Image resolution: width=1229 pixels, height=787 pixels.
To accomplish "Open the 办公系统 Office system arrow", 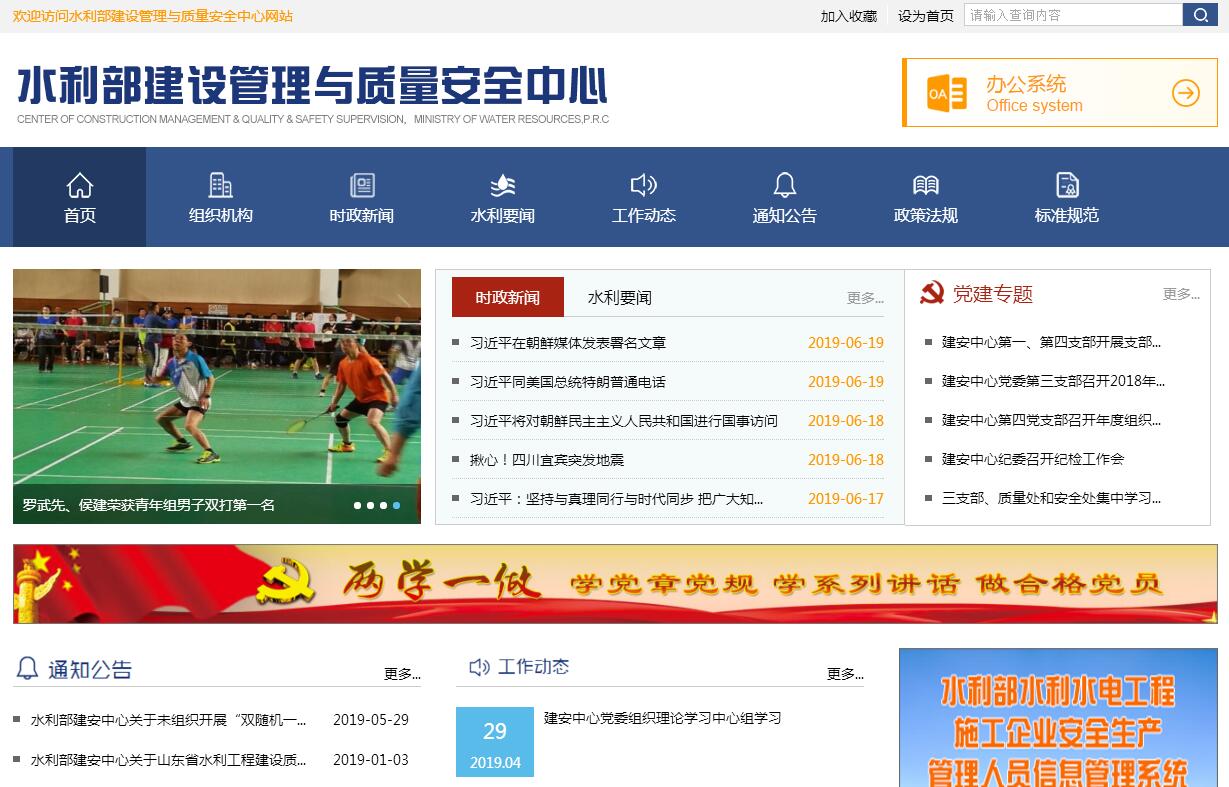I will 1186,93.
